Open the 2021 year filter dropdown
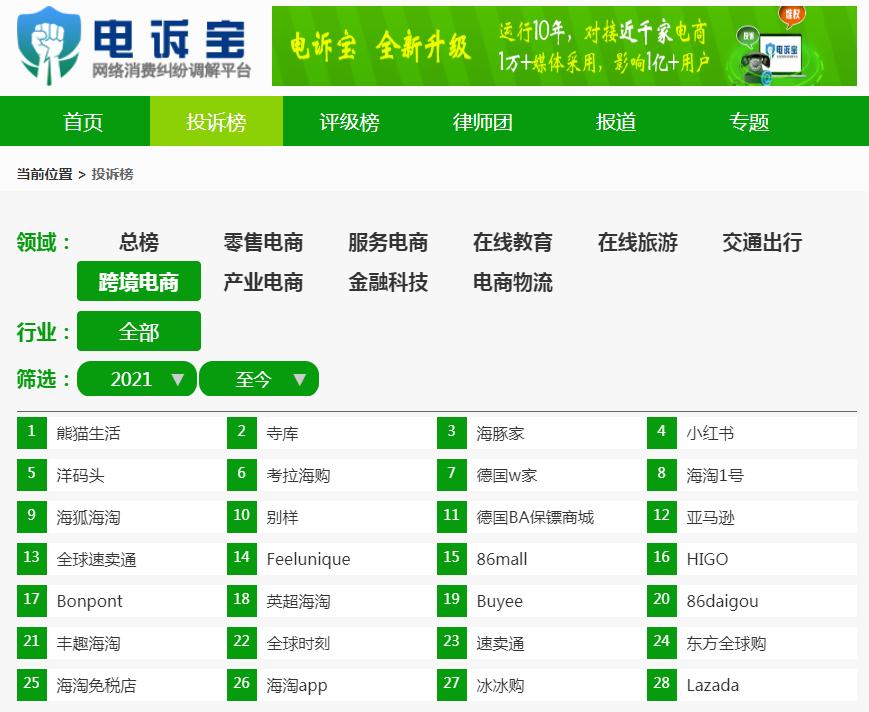 click(136, 379)
